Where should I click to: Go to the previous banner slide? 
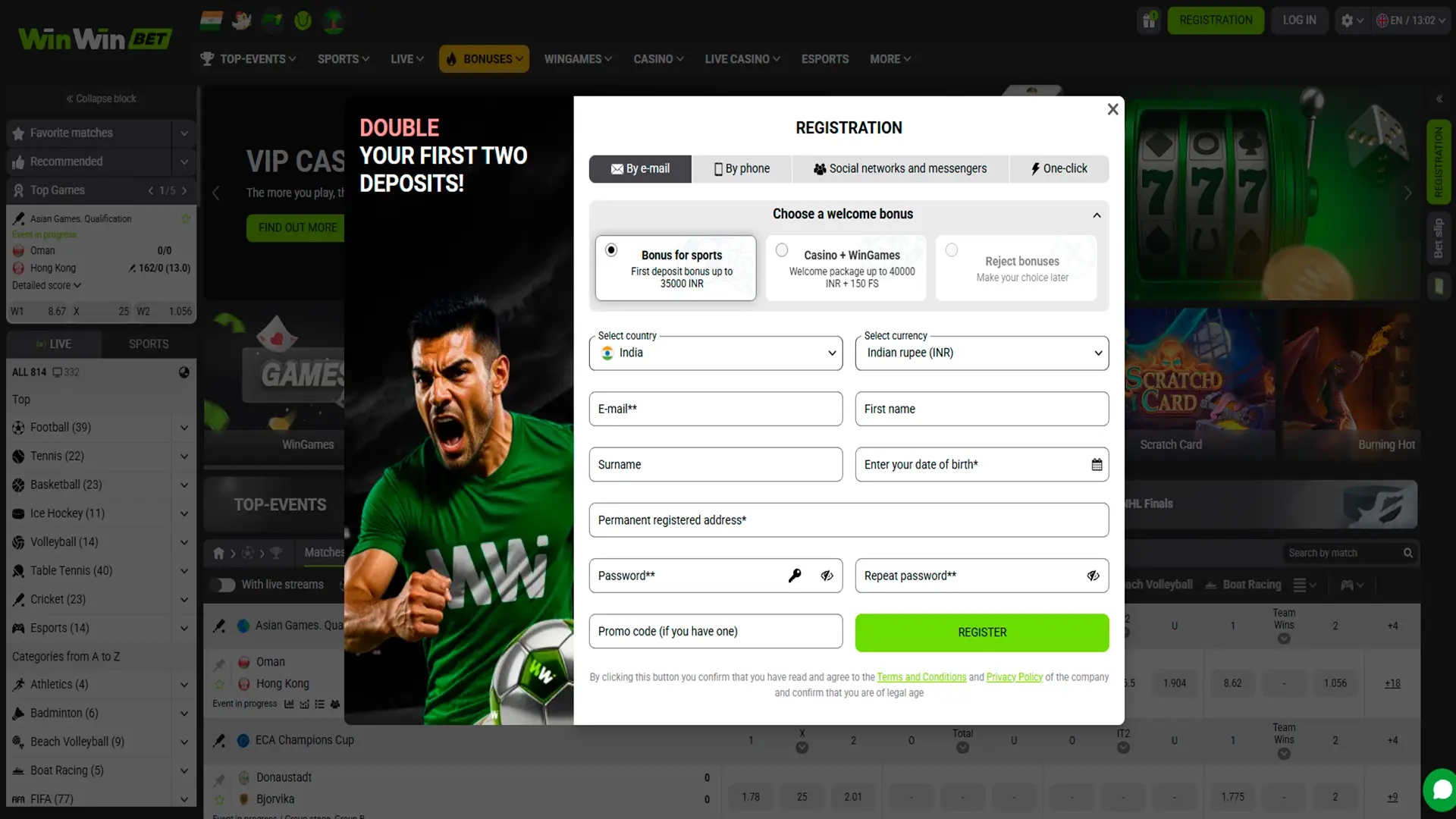pos(216,193)
